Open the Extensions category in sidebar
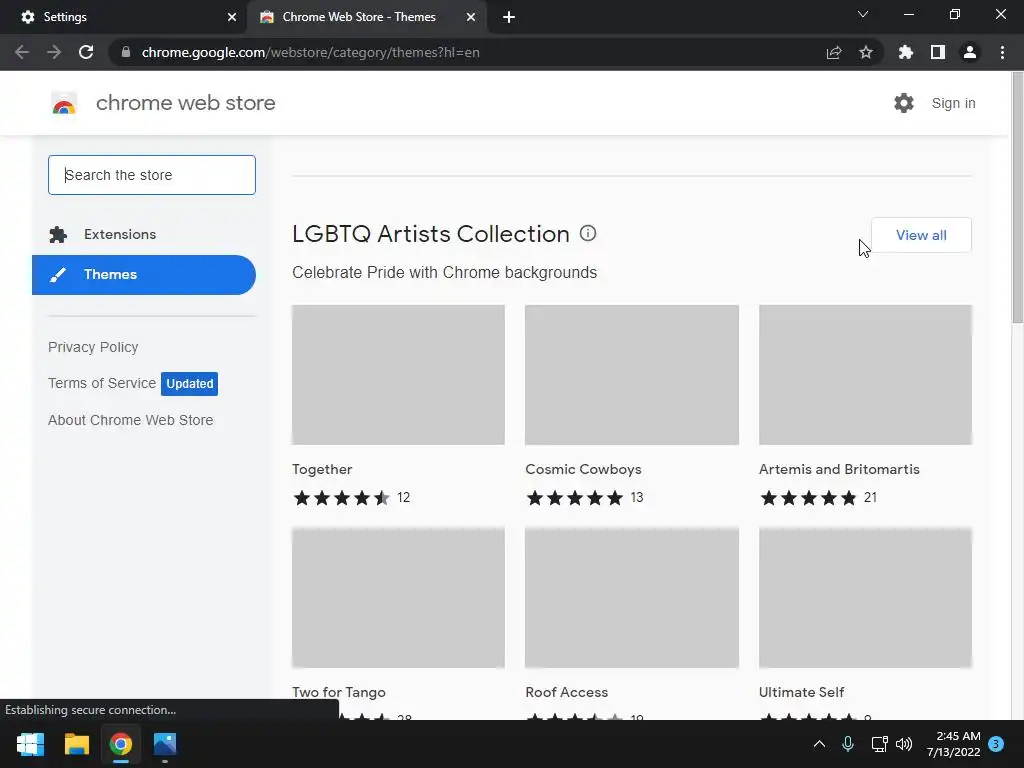 [144, 234]
